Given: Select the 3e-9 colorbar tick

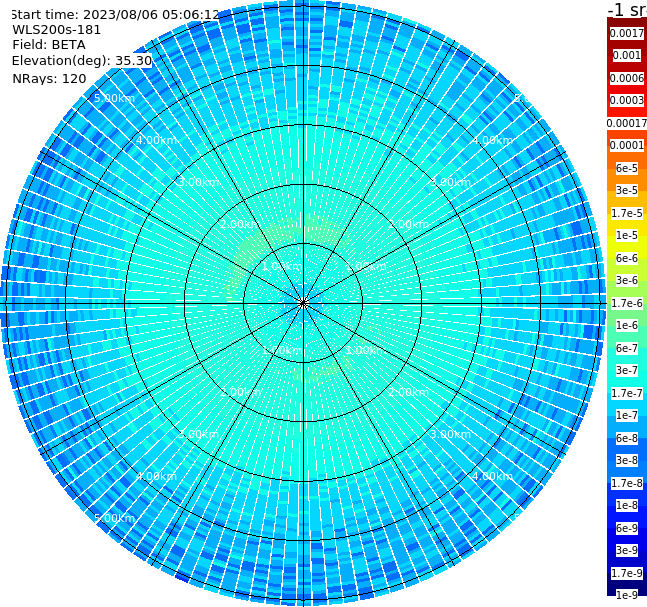Looking at the screenshot, I should pos(627,550).
